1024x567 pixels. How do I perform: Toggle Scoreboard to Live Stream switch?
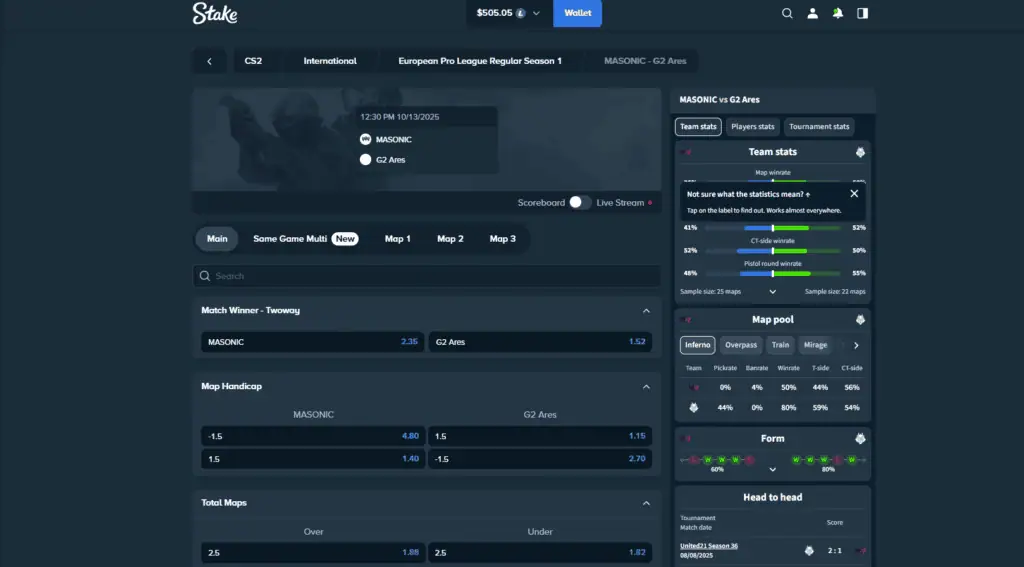(x=580, y=202)
